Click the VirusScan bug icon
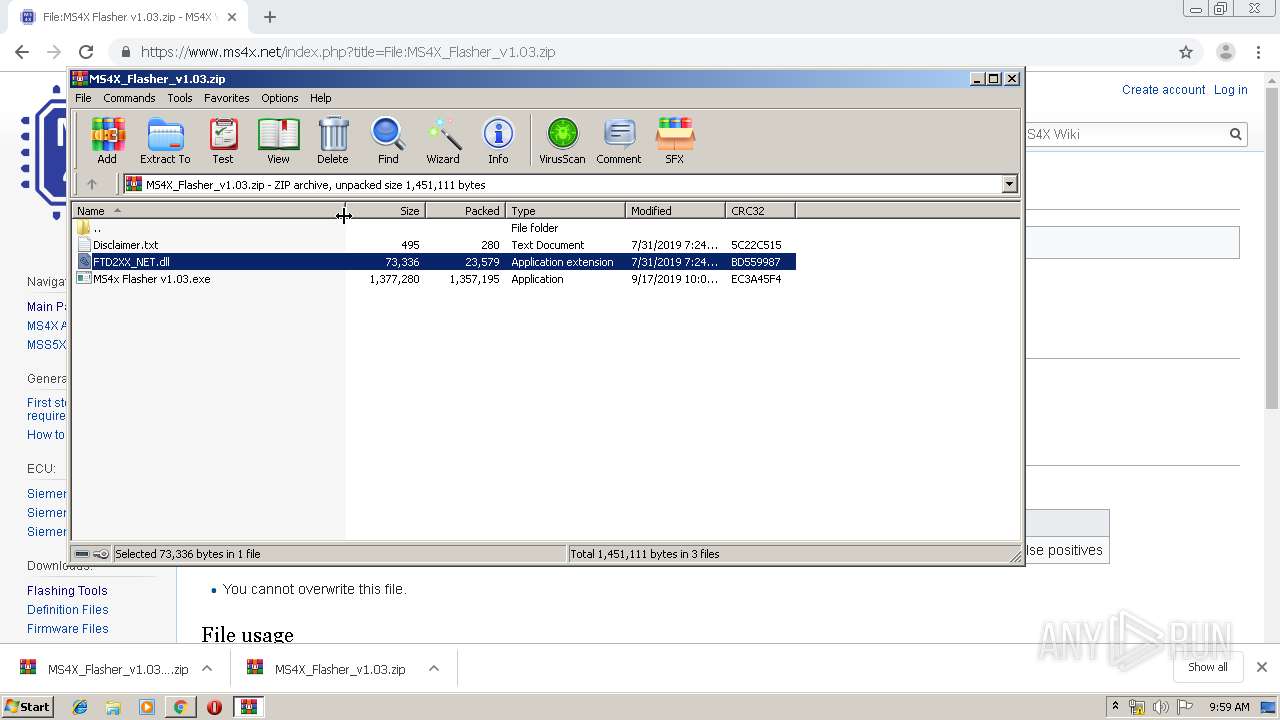This screenshot has height=720, width=1280. point(562,141)
